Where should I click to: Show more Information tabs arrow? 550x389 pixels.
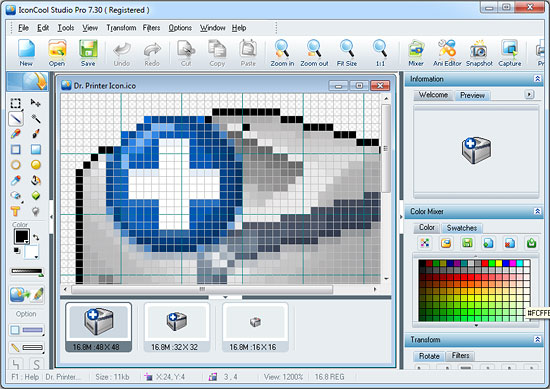point(529,94)
